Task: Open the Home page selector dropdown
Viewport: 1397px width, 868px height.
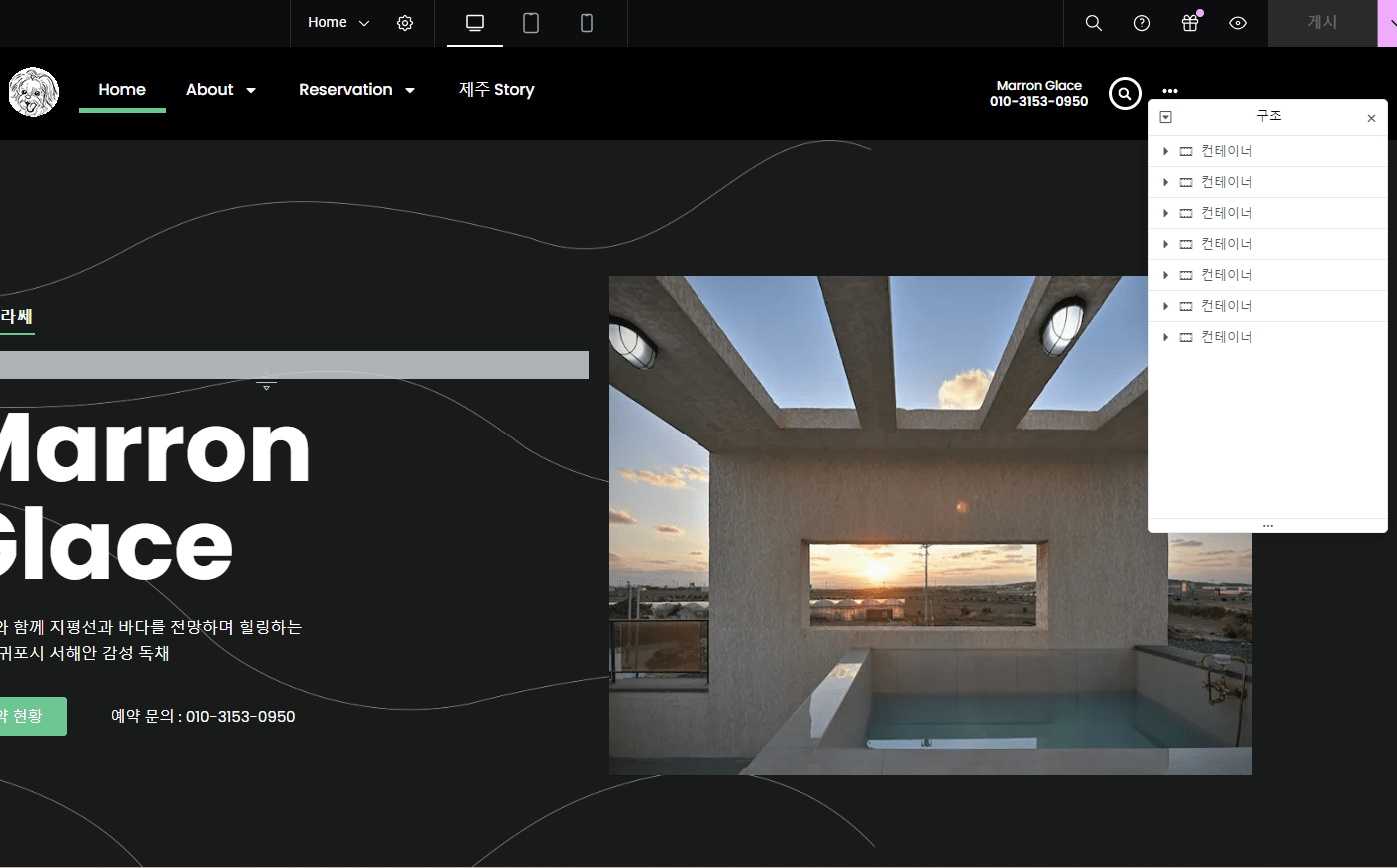Action: tap(338, 23)
